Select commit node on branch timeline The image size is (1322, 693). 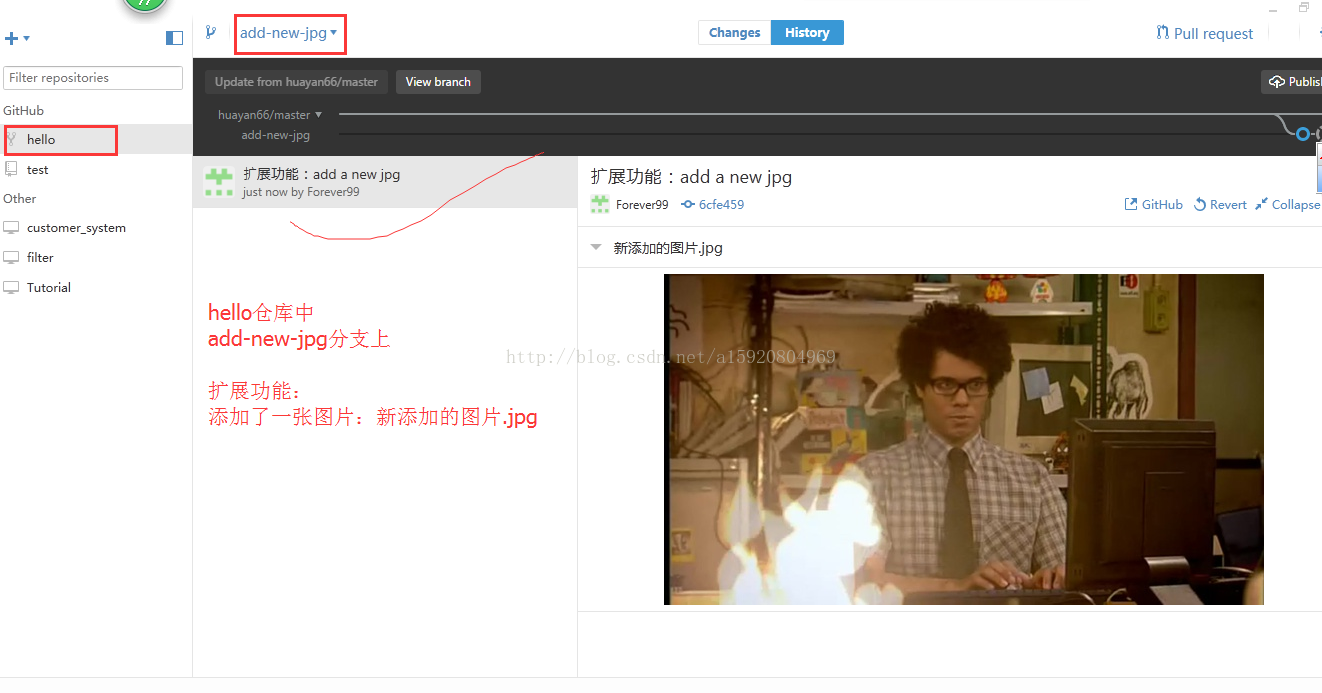[1302, 134]
